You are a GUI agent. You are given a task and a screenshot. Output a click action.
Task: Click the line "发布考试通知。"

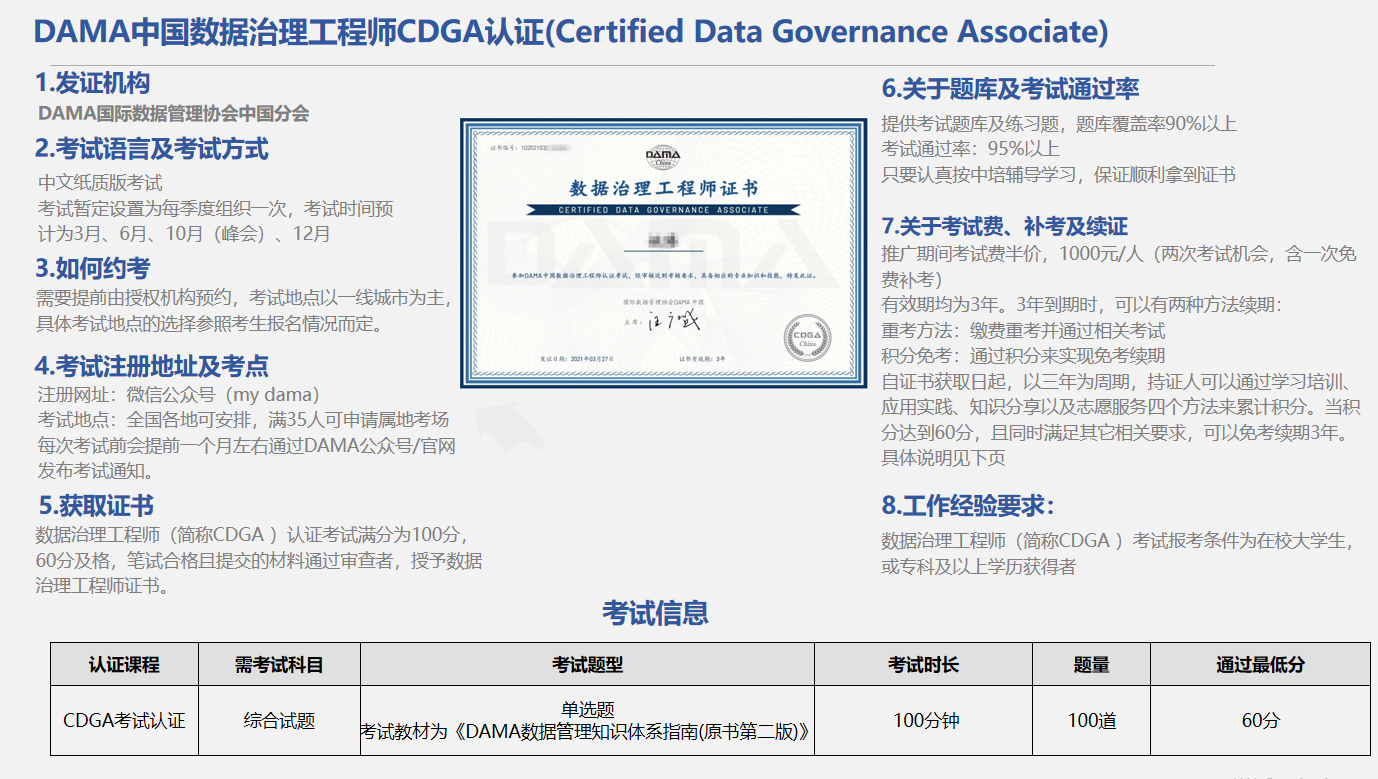click(x=96, y=470)
